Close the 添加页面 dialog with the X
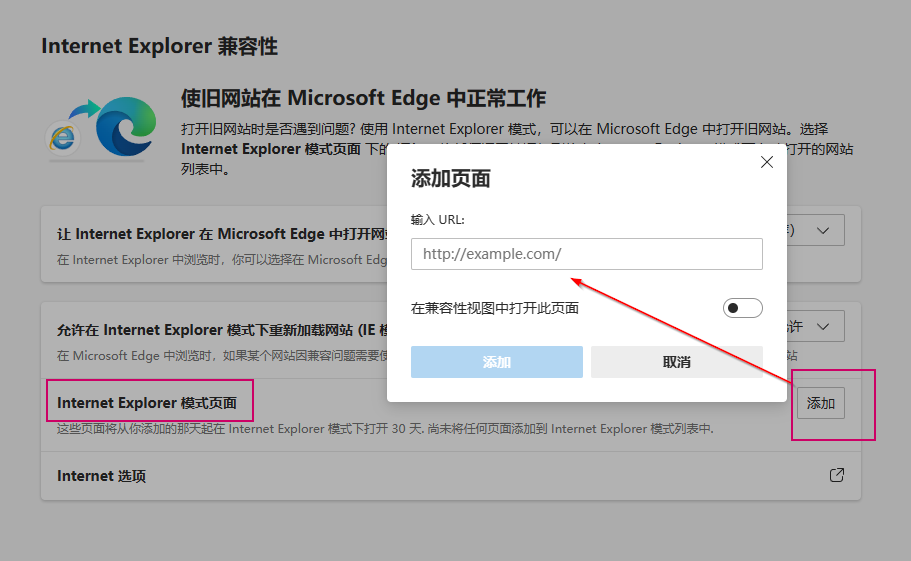This screenshot has height=561, width=911. [767, 162]
